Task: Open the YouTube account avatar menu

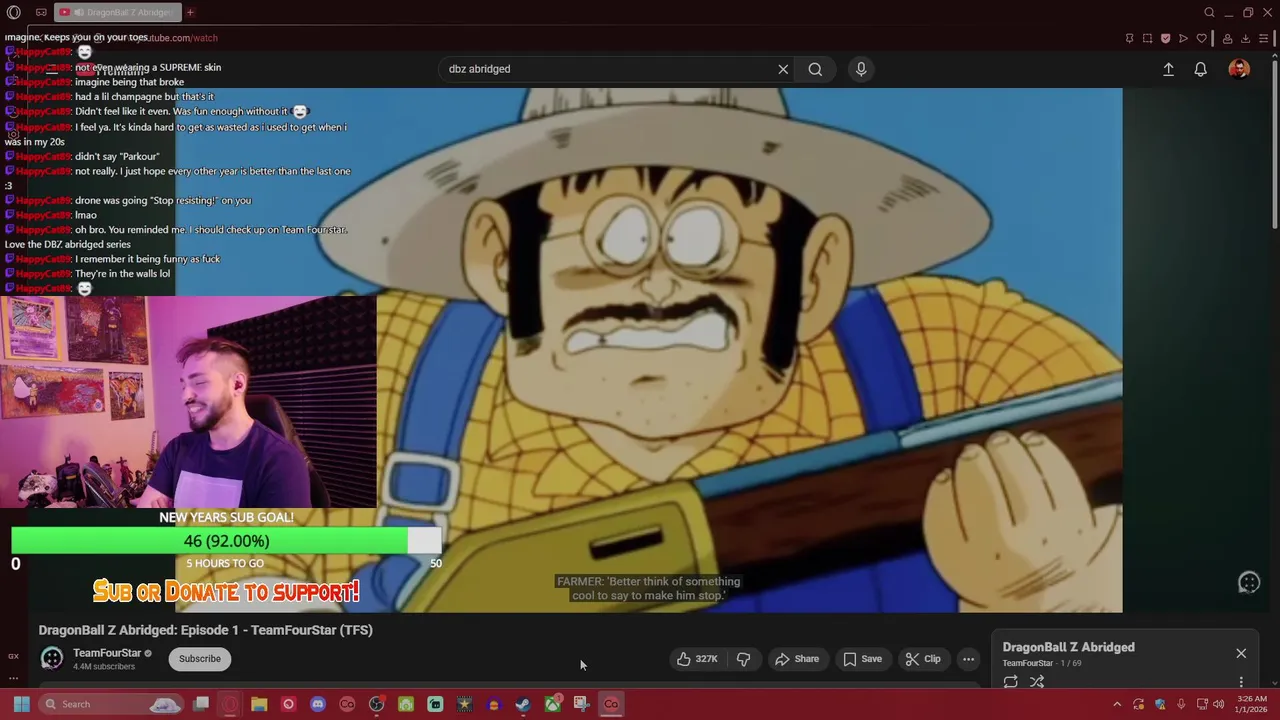Action: [1239, 69]
